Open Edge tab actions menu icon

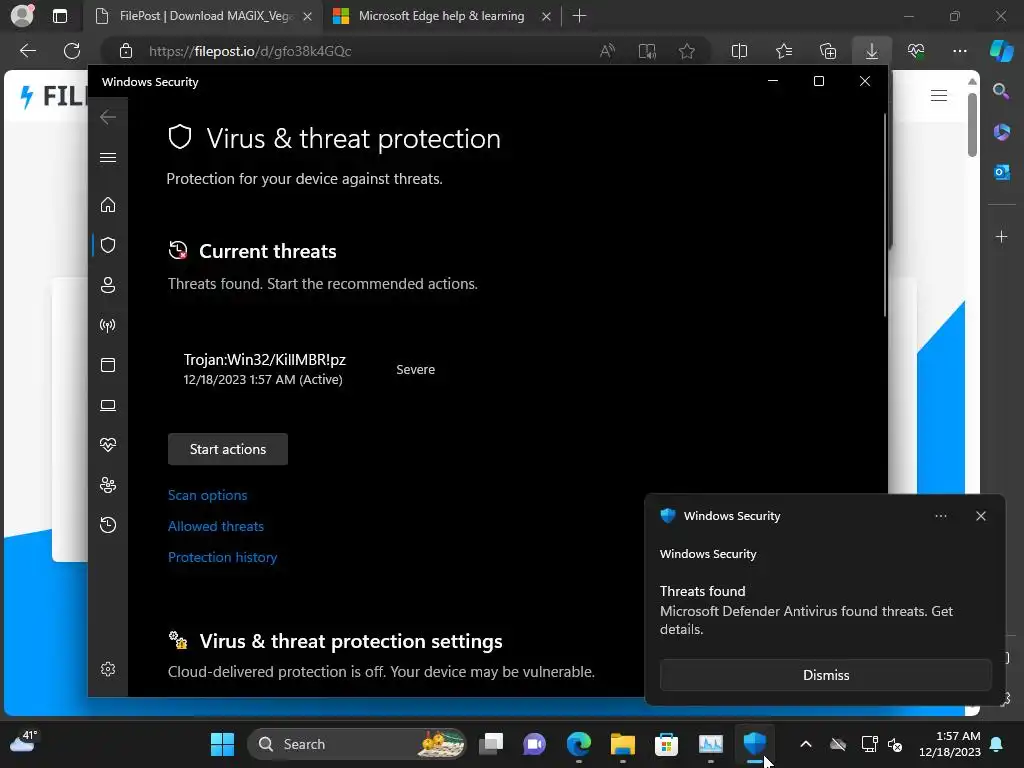pos(59,16)
